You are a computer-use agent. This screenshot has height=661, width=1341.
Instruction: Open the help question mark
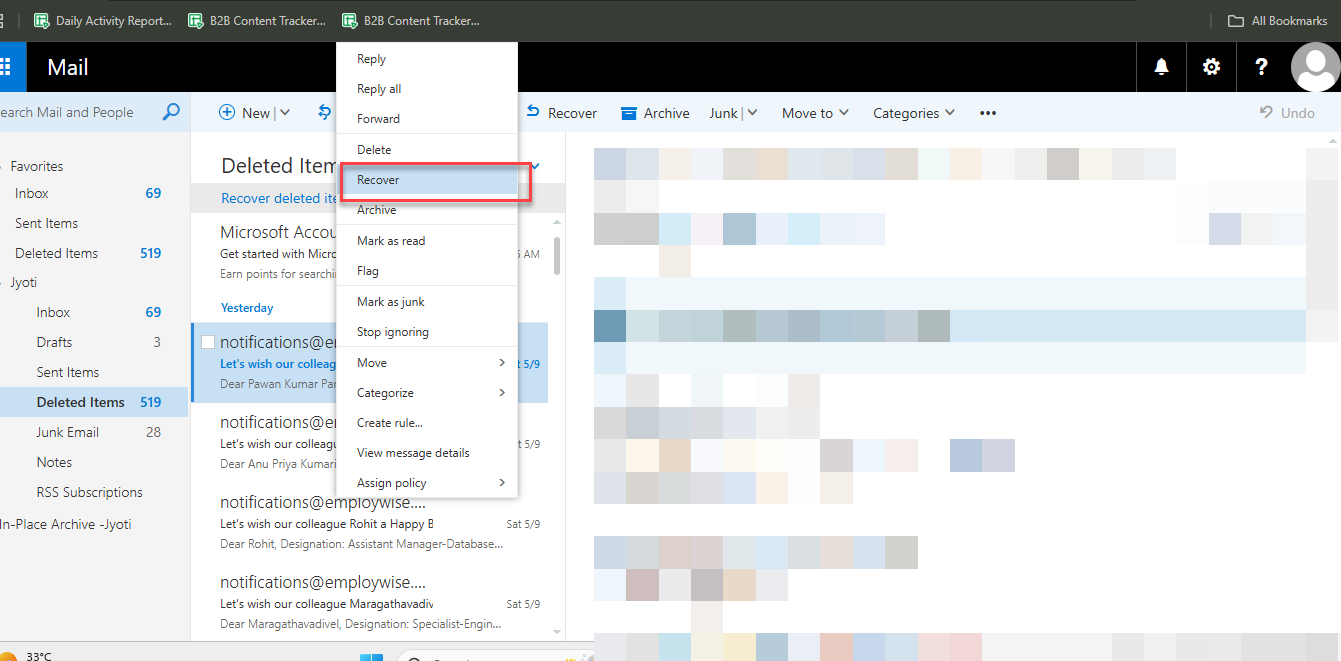pos(1261,67)
